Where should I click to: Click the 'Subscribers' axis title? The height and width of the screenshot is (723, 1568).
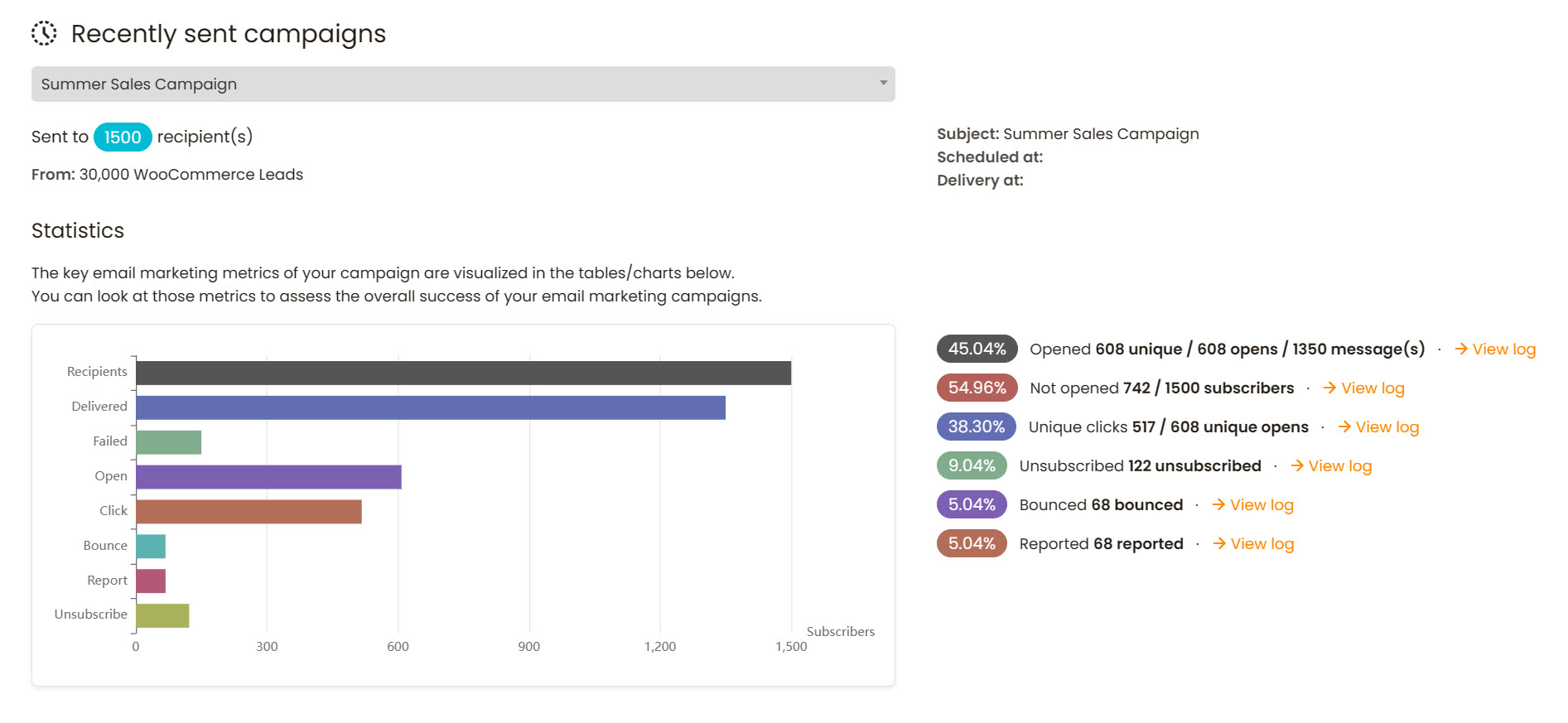pos(841,632)
